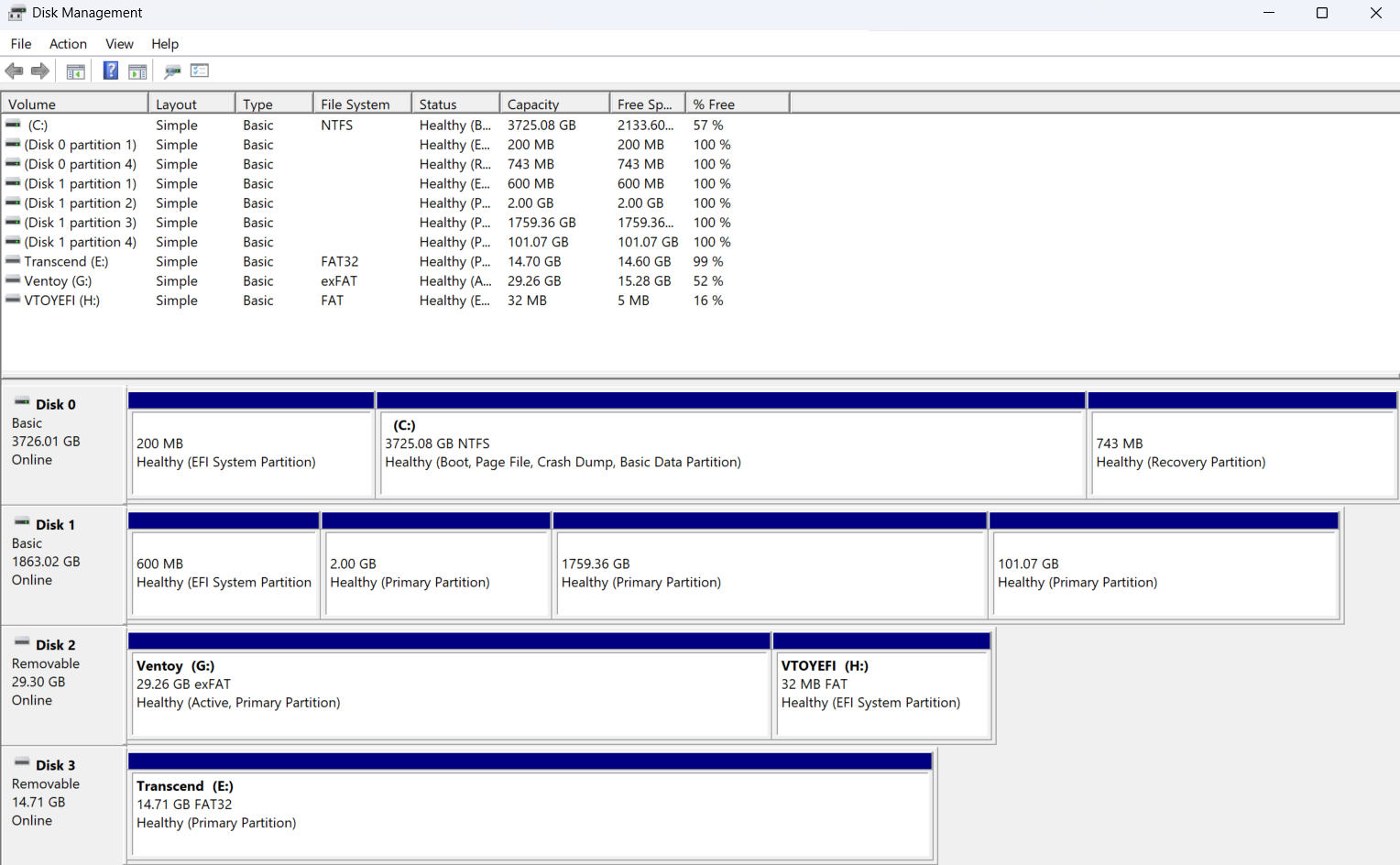
Task: Click the drive icon beside Disk 0 partition 4
Action: pyautogui.click(x=13, y=163)
